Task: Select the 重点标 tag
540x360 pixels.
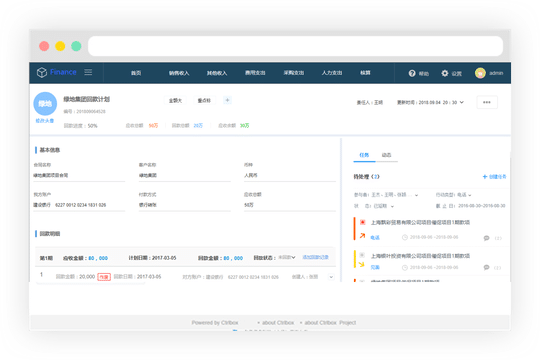Action: tap(204, 100)
